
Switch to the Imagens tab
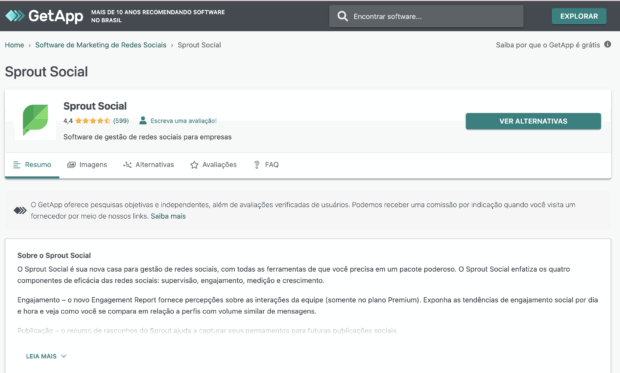click(x=87, y=165)
